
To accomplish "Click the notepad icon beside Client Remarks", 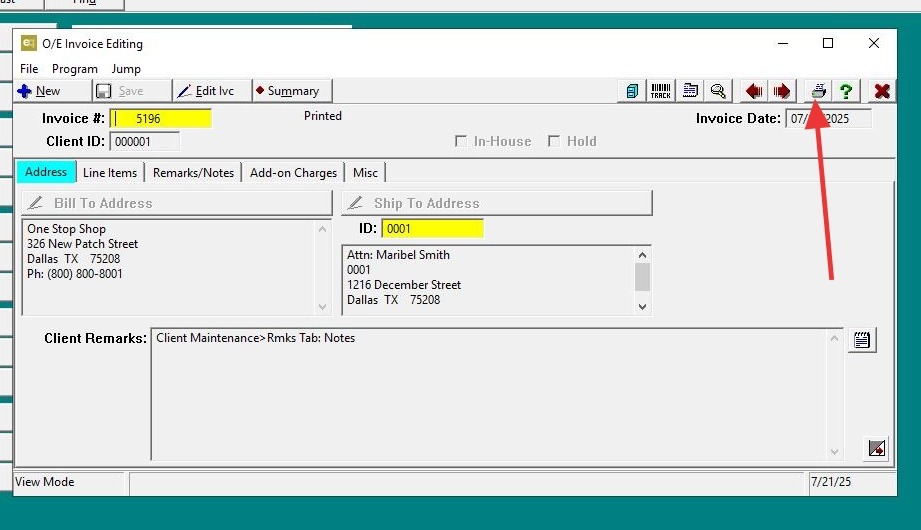I will [x=862, y=340].
